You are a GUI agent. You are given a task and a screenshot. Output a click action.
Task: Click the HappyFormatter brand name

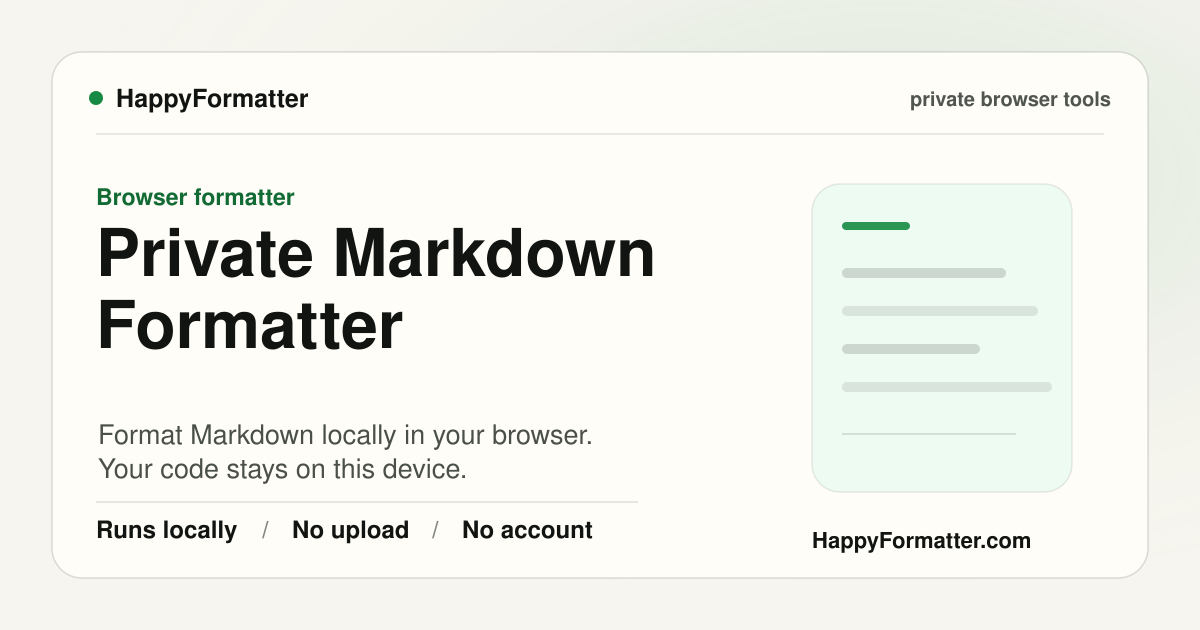click(x=212, y=99)
